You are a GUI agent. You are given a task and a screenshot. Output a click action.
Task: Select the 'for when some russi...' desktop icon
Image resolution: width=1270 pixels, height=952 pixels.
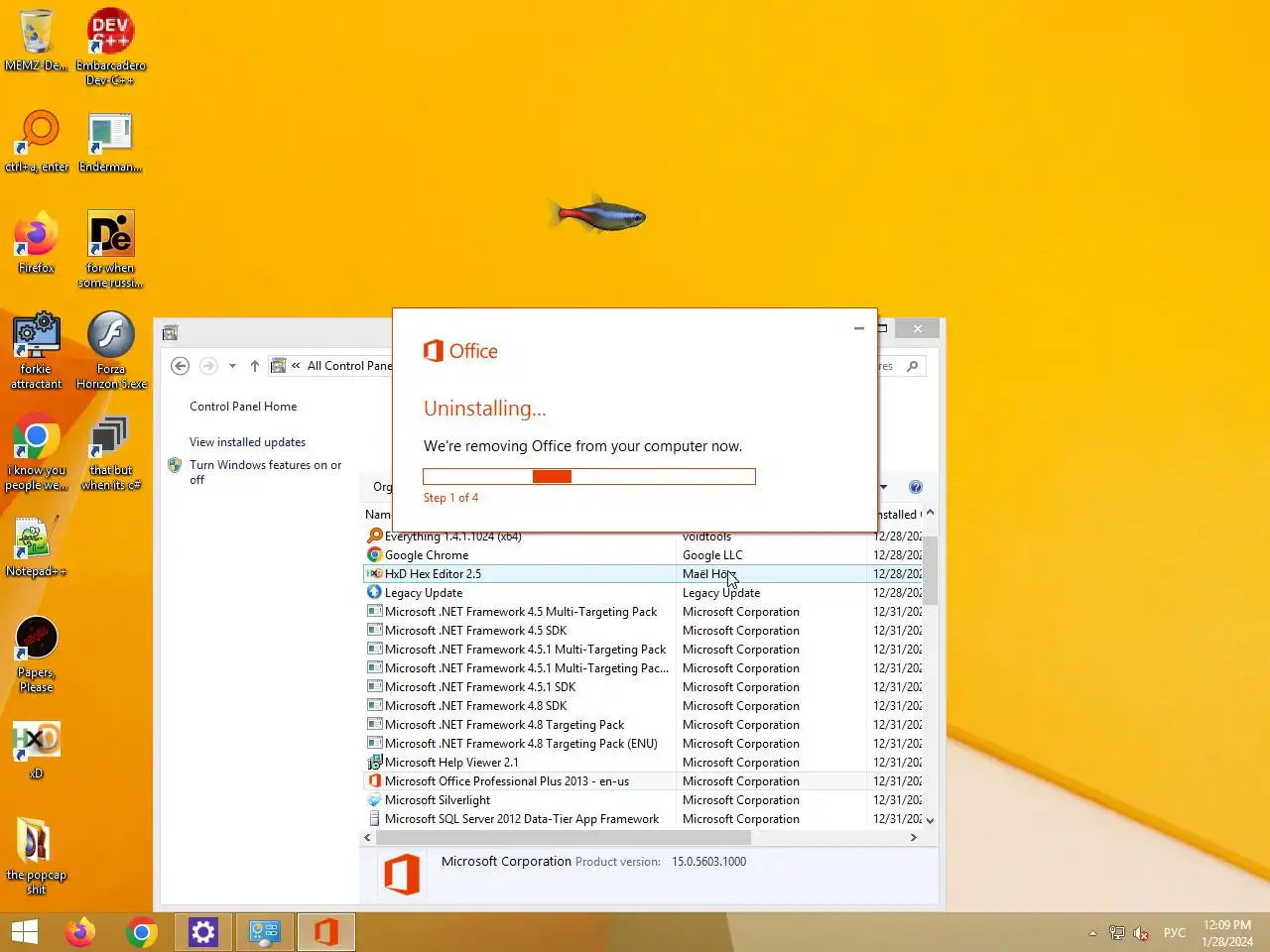pos(110,249)
